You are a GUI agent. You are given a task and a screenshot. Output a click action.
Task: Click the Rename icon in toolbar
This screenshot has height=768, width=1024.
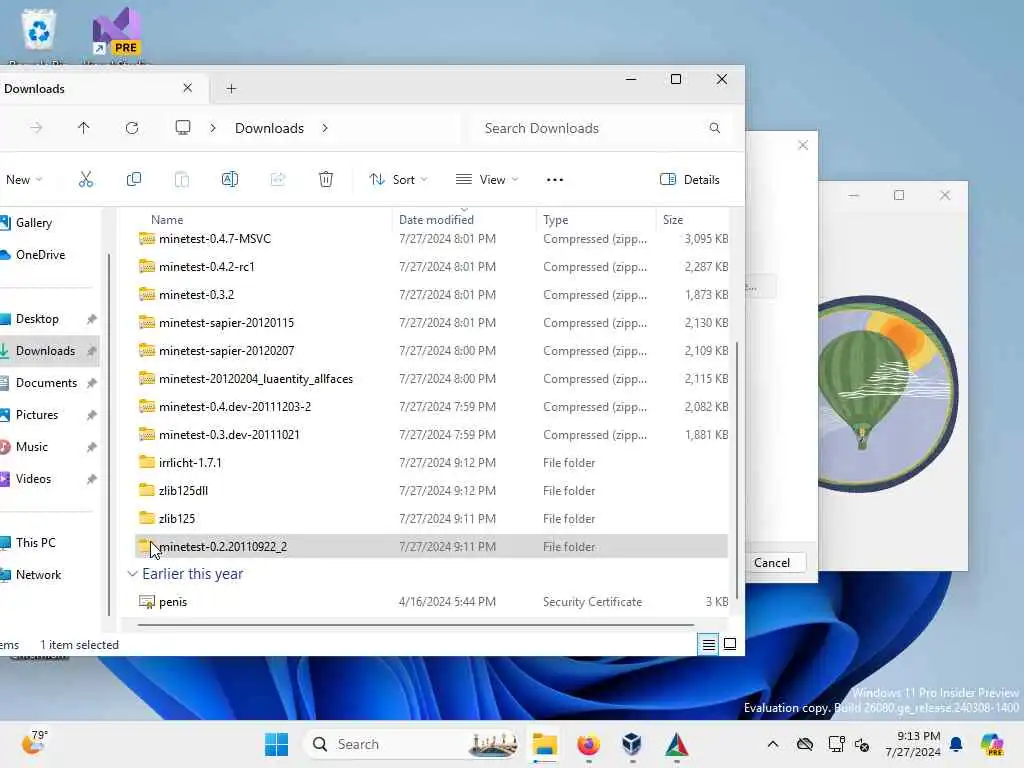230,180
